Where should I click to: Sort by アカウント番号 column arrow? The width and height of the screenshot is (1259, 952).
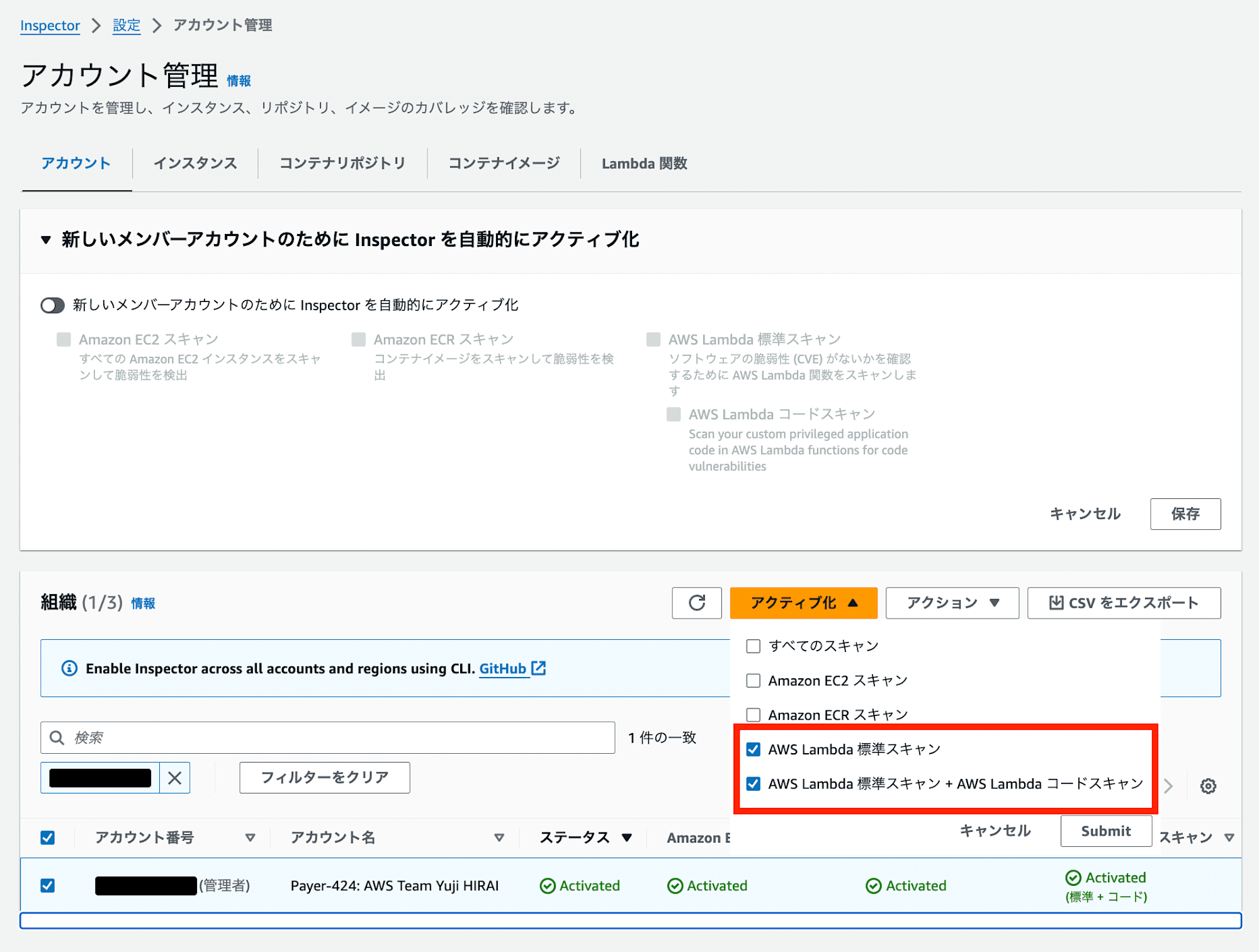pyautogui.click(x=250, y=837)
